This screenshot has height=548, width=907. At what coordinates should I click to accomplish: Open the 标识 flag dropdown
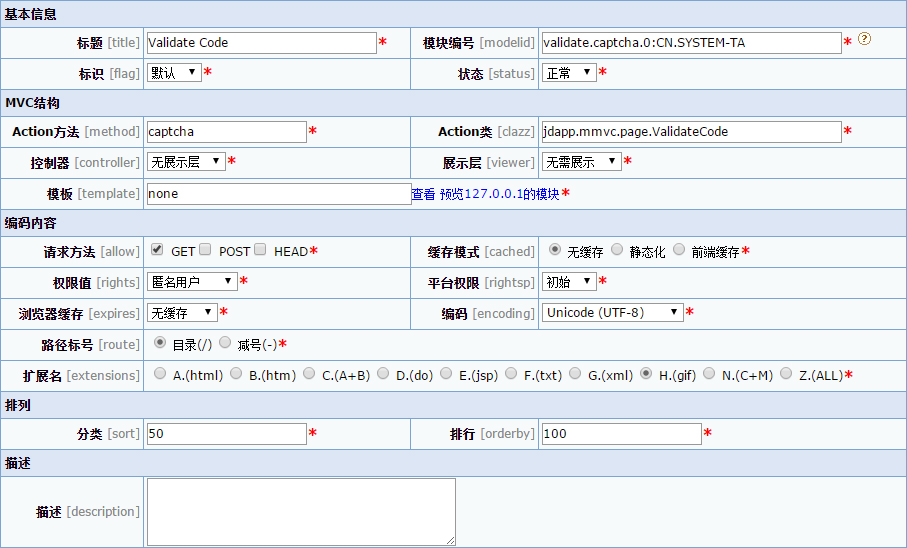point(174,72)
